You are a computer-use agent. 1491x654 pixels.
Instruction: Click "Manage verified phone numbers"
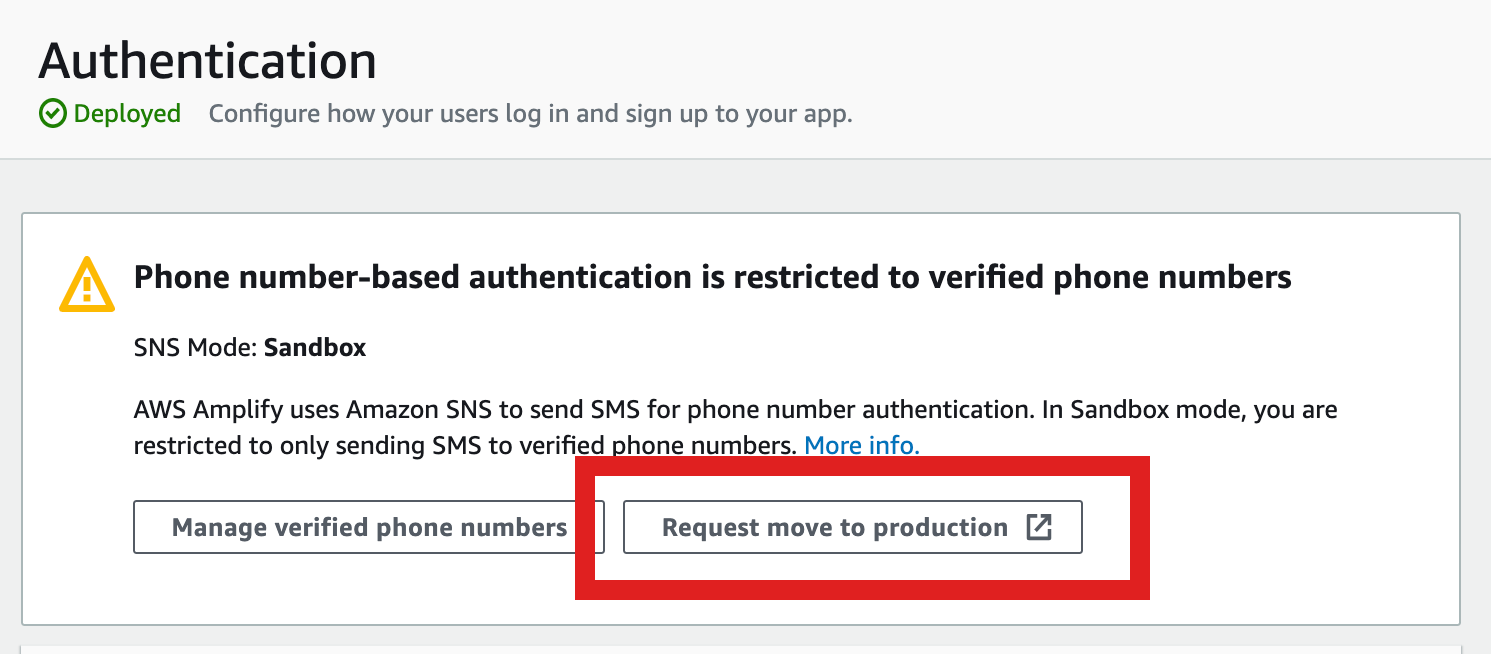[369, 527]
